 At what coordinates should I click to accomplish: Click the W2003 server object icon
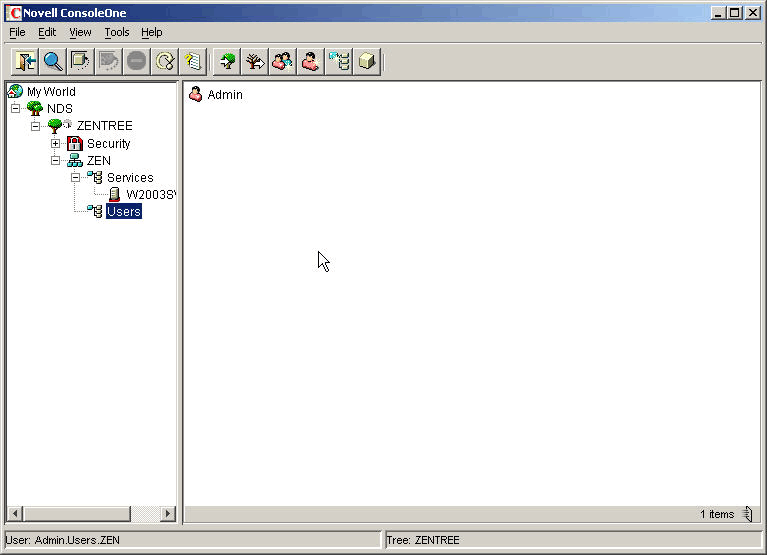coord(114,194)
